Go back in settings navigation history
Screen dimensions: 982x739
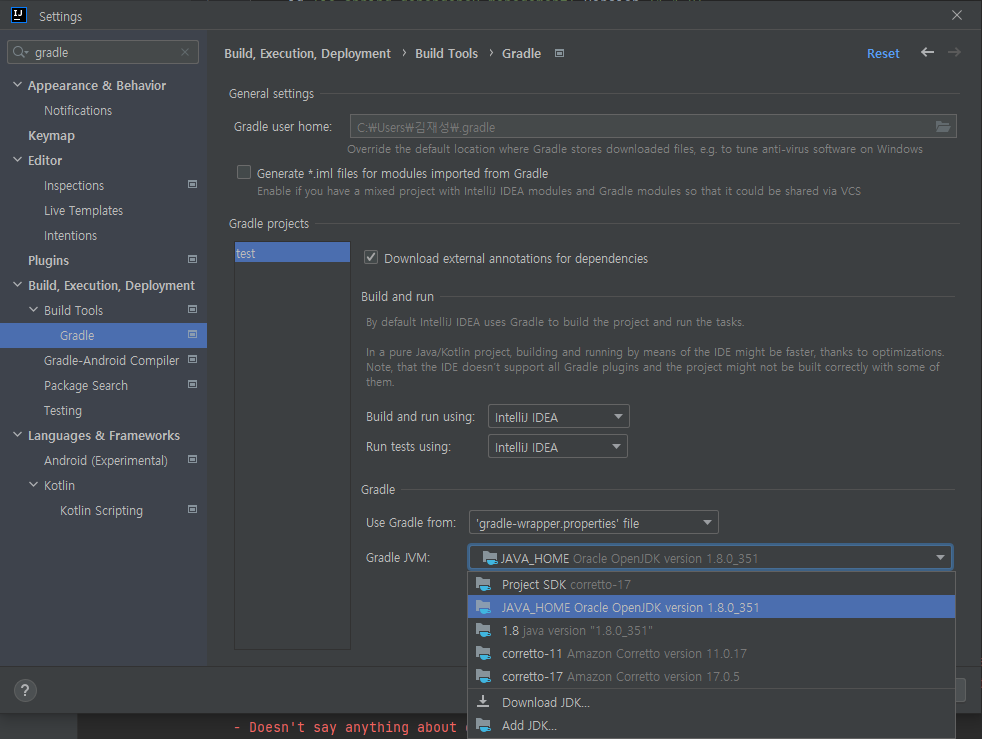click(928, 52)
